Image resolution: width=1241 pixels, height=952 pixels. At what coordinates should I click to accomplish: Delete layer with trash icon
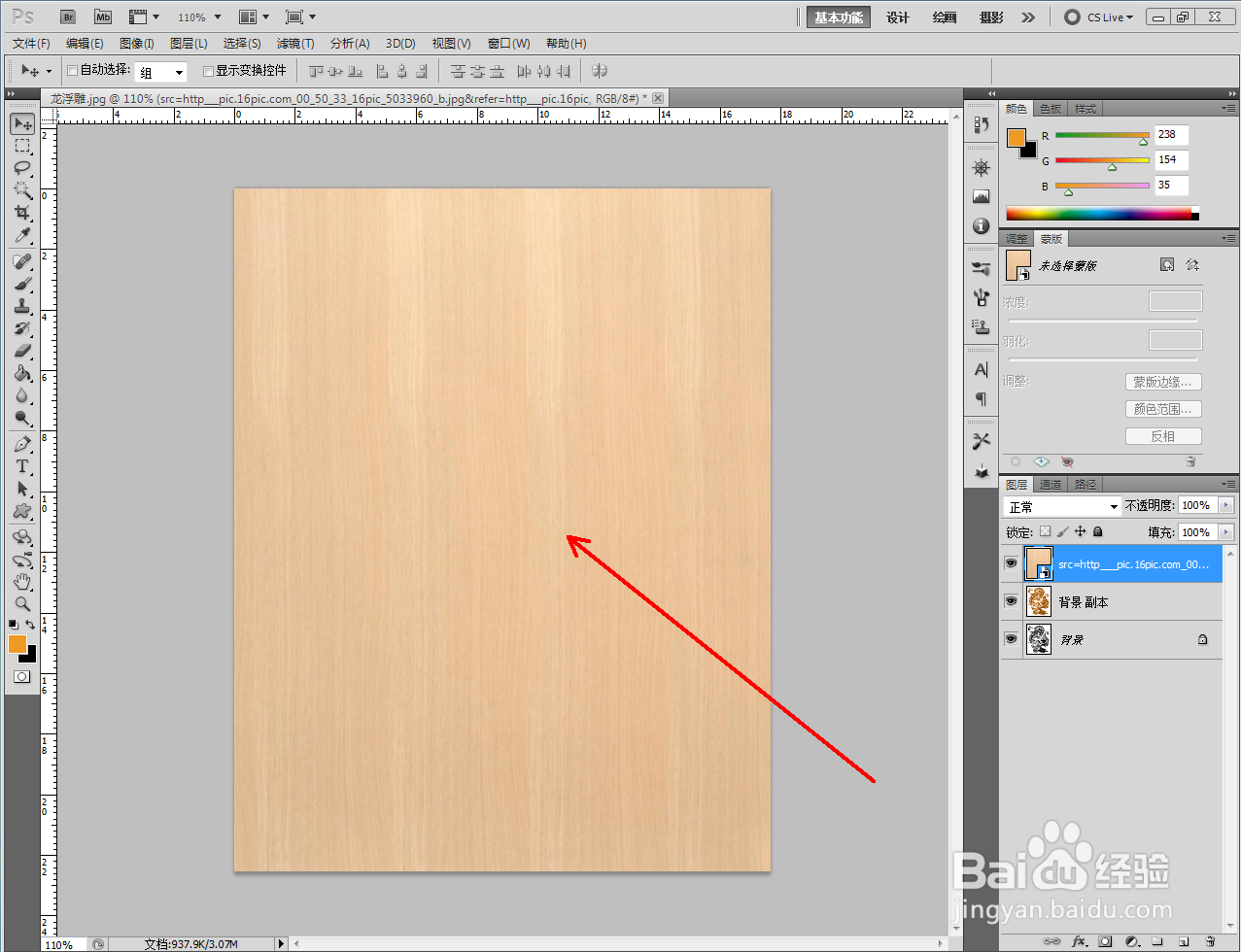click(x=1210, y=941)
